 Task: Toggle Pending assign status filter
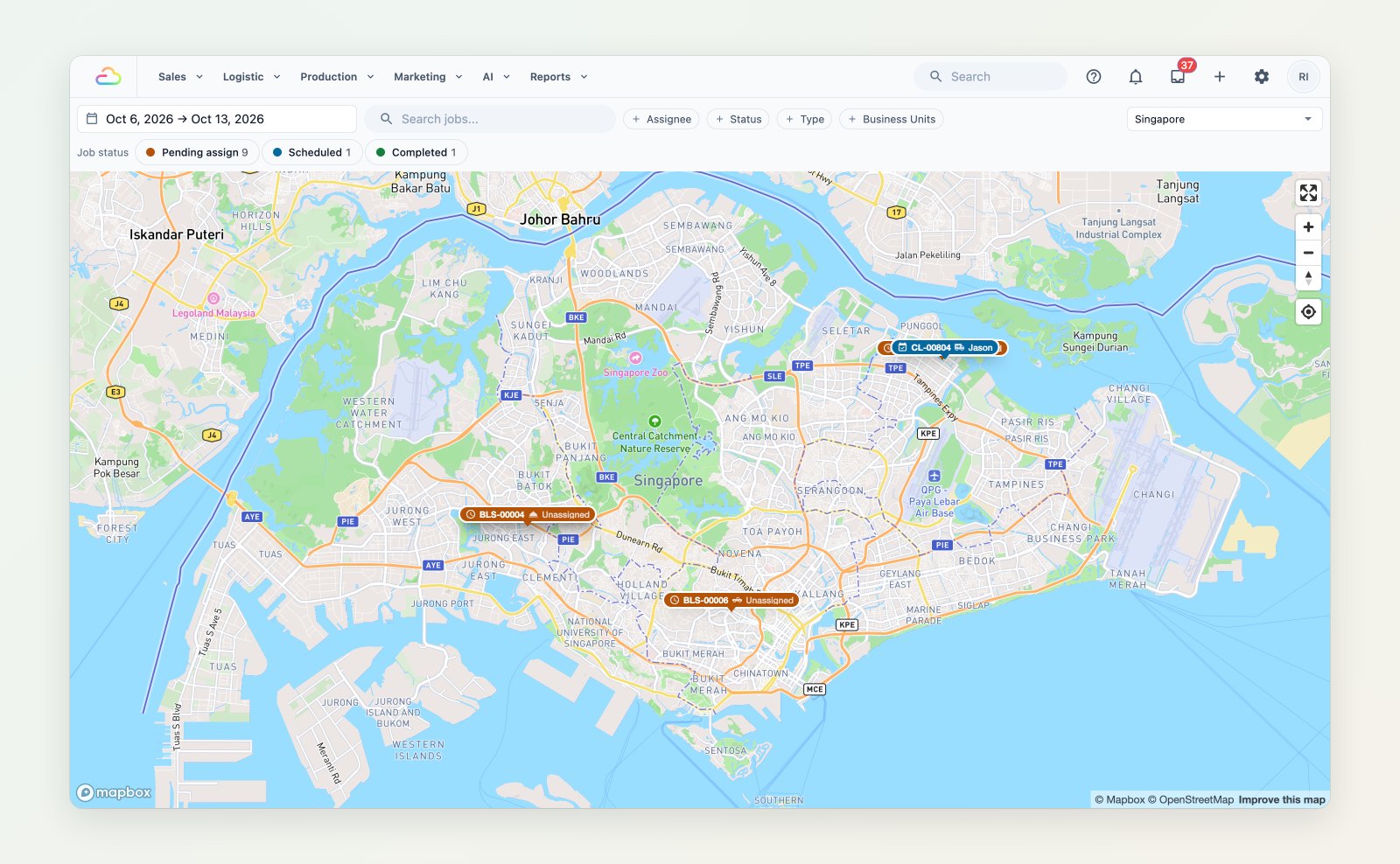(197, 152)
